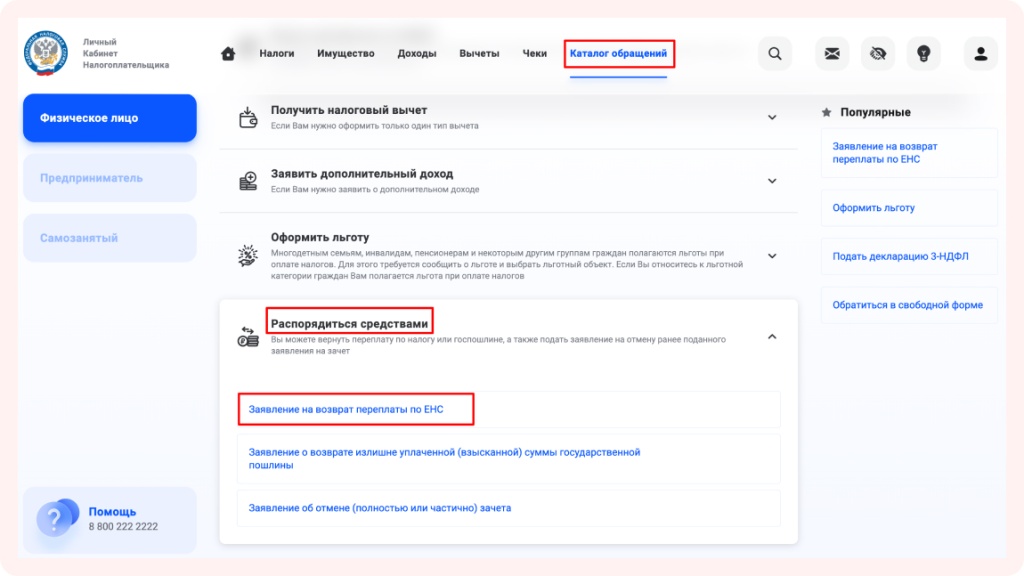Click the star icon next to Популярные

pyautogui.click(x=827, y=112)
